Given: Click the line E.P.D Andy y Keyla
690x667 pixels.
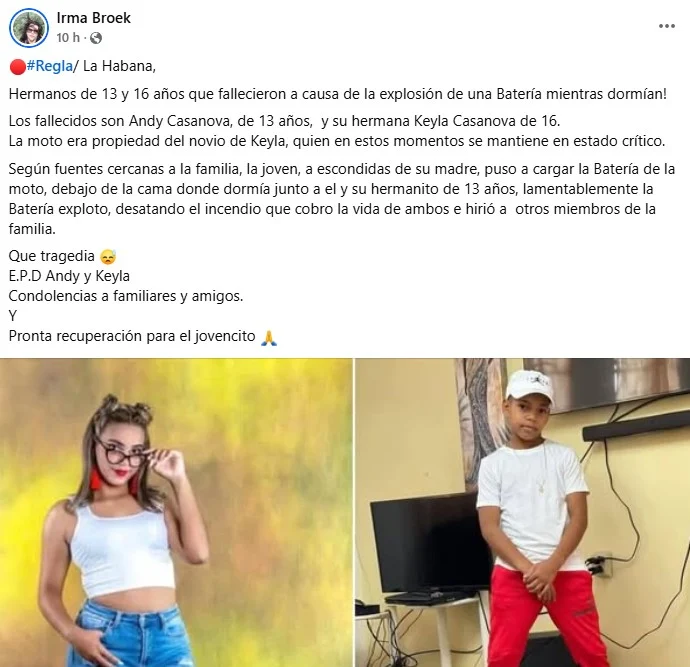Looking at the screenshot, I should pos(69,276).
